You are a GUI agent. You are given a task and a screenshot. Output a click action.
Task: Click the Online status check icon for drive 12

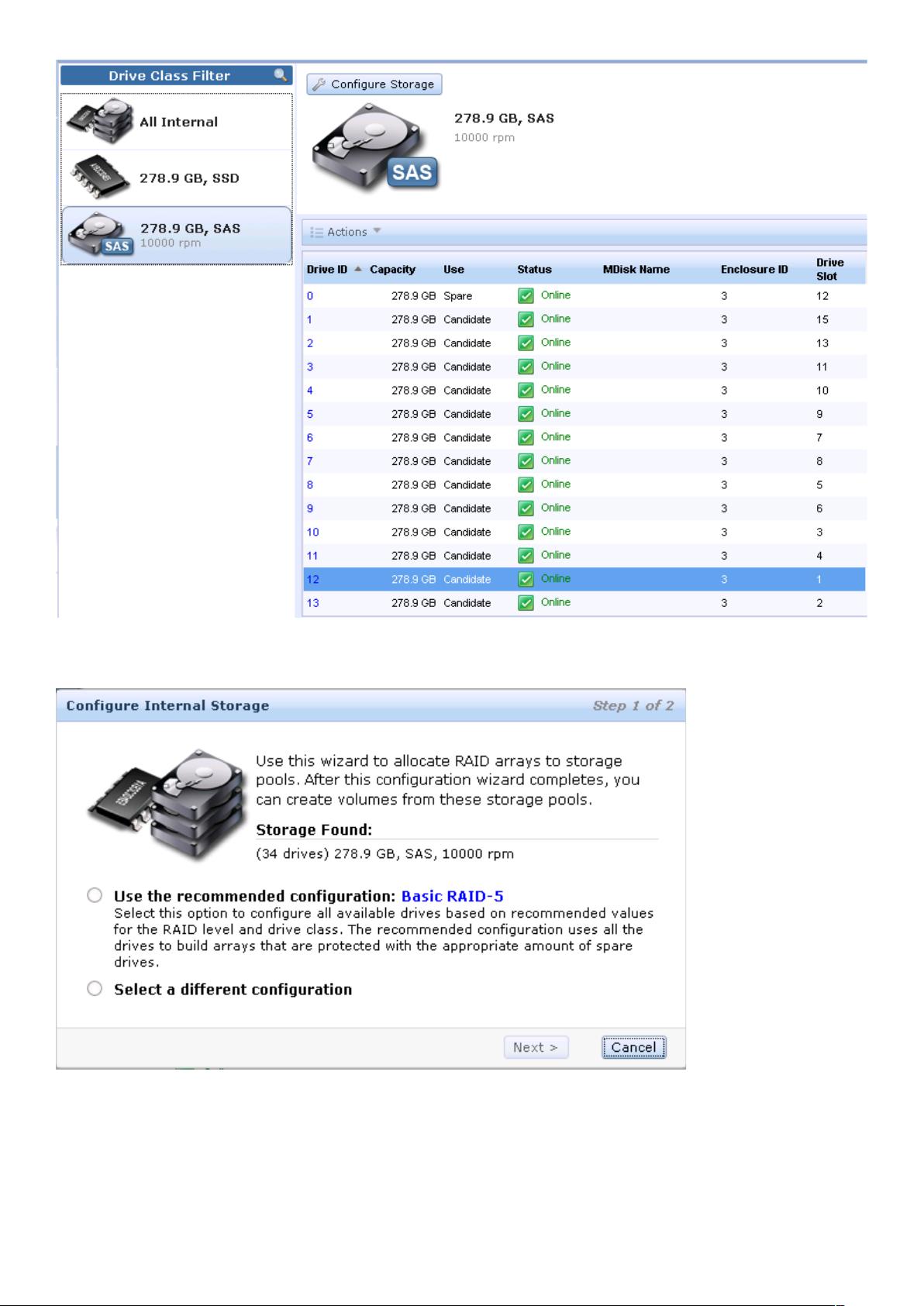[x=526, y=579]
